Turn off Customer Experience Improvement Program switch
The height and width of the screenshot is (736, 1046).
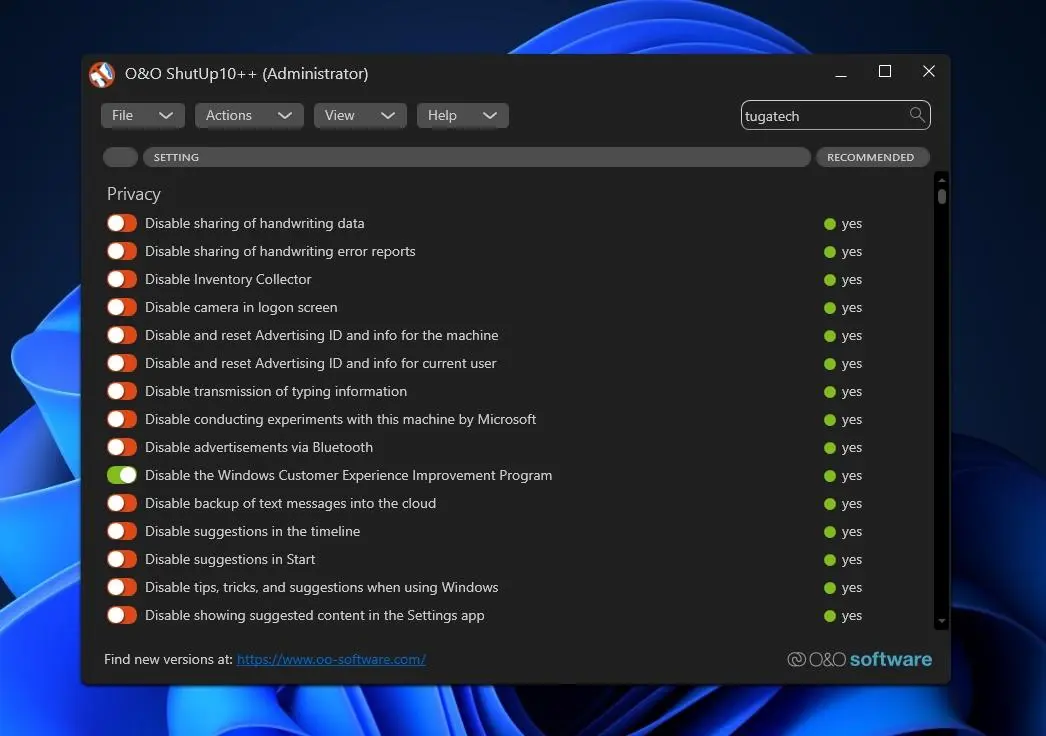121,475
